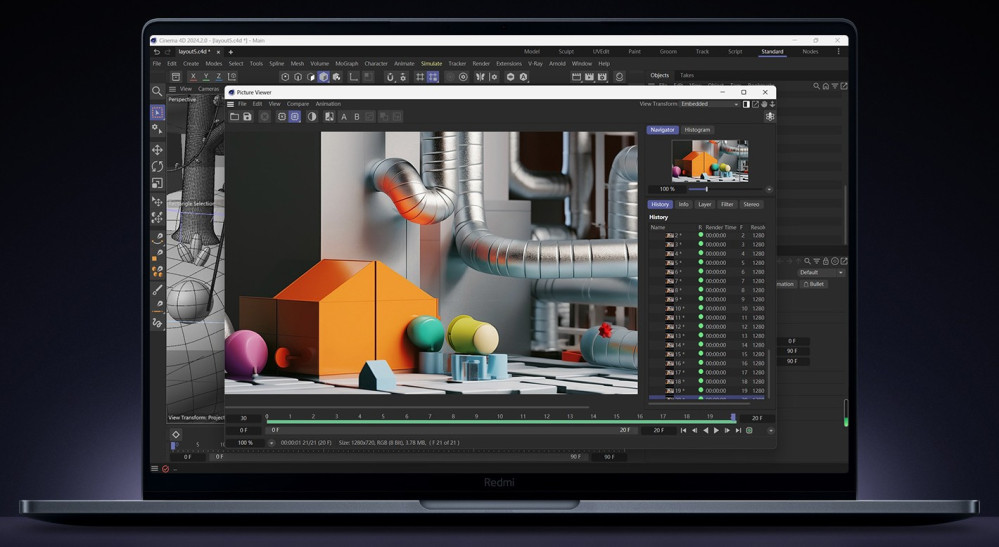
Task: Select the Move tool in left toolbar
Action: pos(157,150)
